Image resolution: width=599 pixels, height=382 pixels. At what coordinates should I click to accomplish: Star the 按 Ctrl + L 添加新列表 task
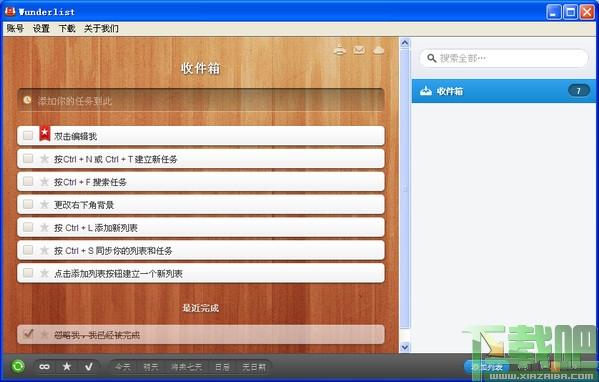pyautogui.click(x=44, y=228)
